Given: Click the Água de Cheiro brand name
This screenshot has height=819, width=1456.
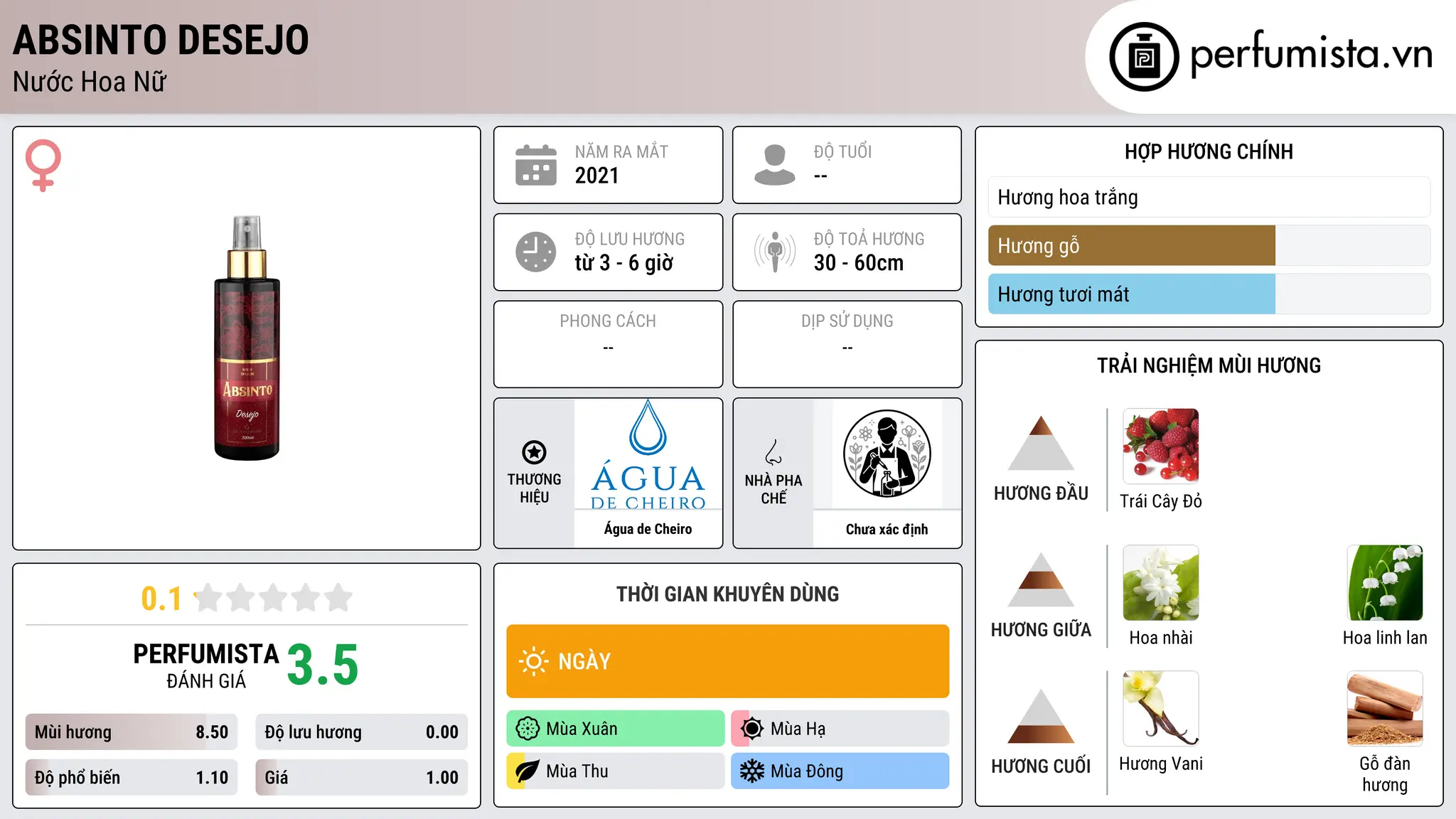Looking at the screenshot, I should (x=648, y=529).
